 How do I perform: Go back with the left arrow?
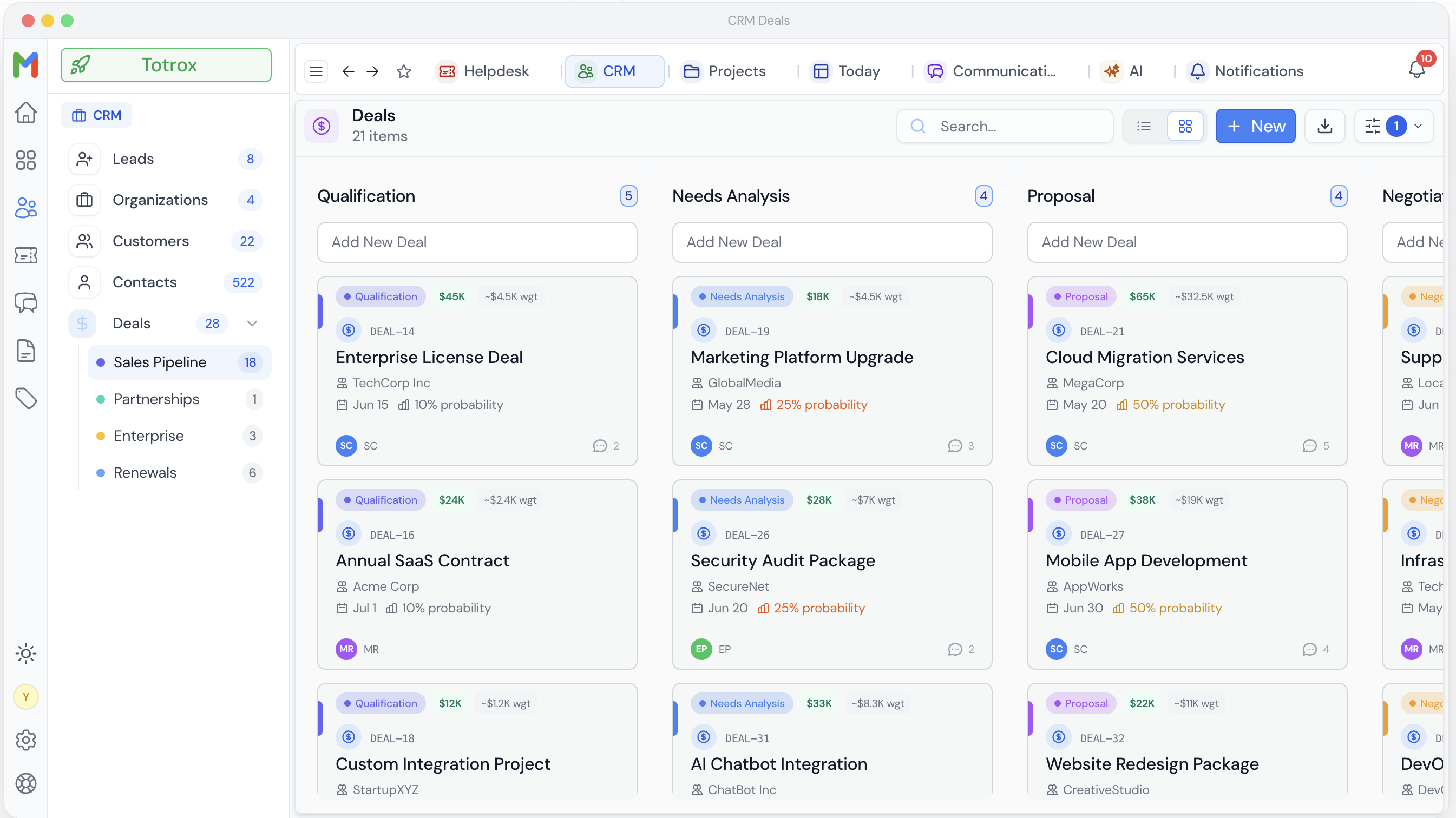click(x=348, y=71)
